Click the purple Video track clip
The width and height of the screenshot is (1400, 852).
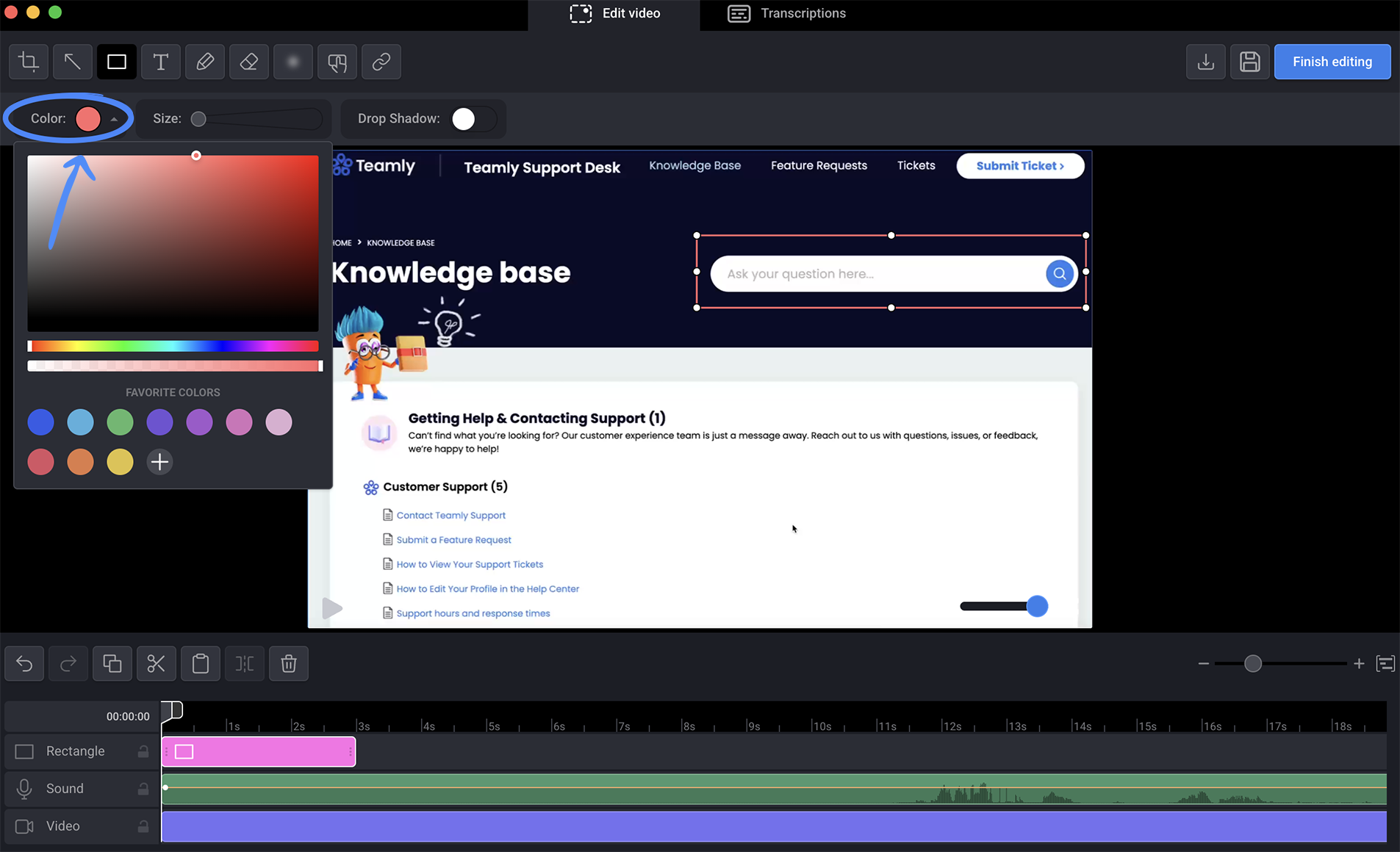[x=774, y=826]
